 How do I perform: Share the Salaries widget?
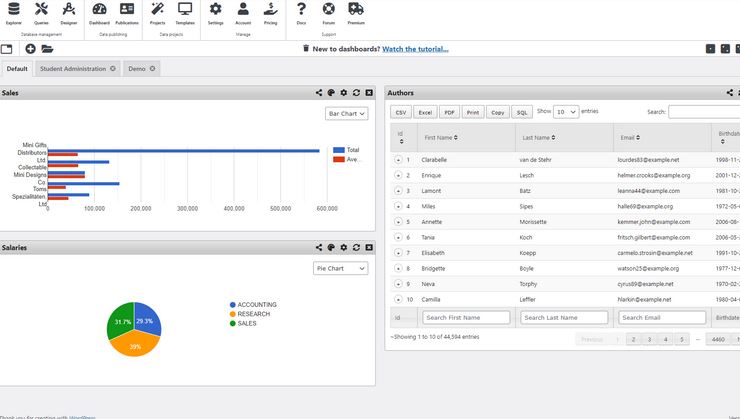(x=319, y=247)
